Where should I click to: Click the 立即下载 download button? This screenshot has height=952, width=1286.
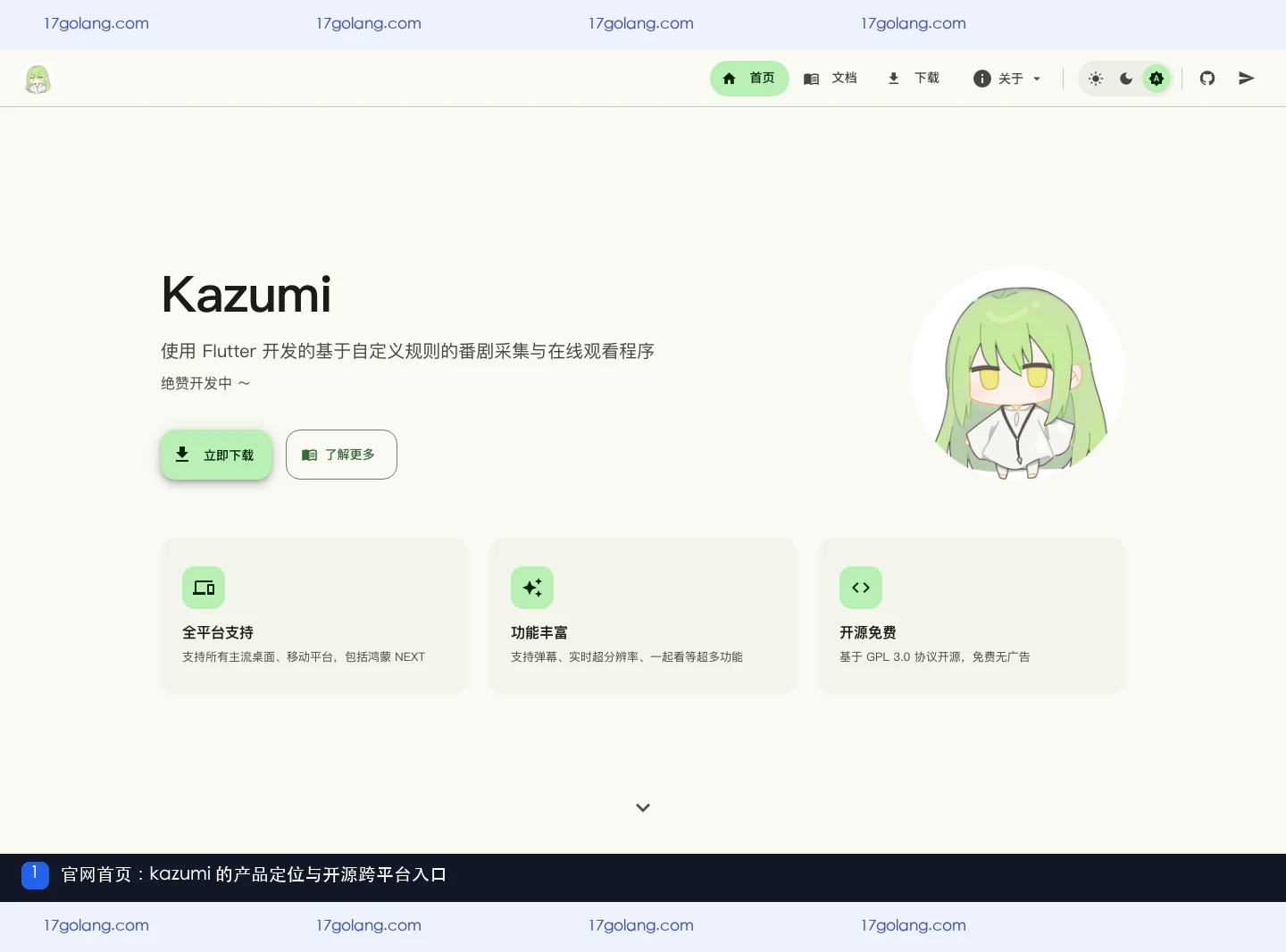(x=216, y=455)
